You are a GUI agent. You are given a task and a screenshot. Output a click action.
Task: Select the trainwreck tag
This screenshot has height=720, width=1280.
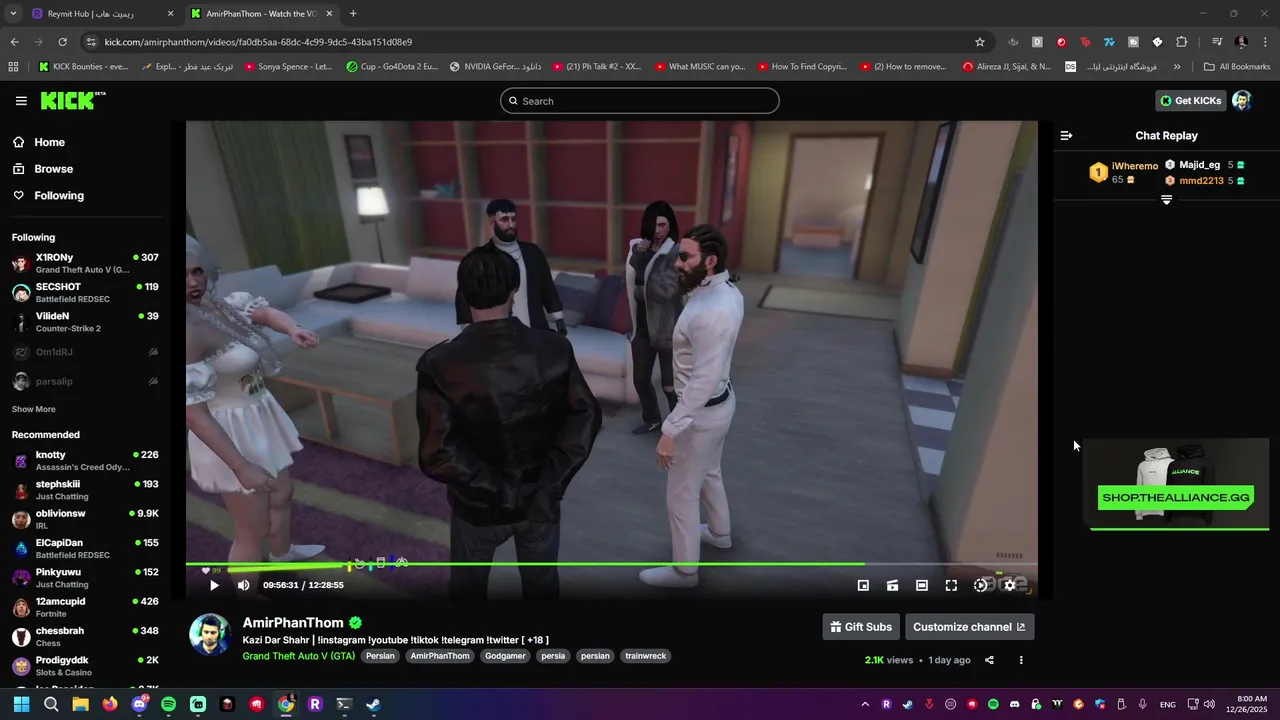point(645,656)
